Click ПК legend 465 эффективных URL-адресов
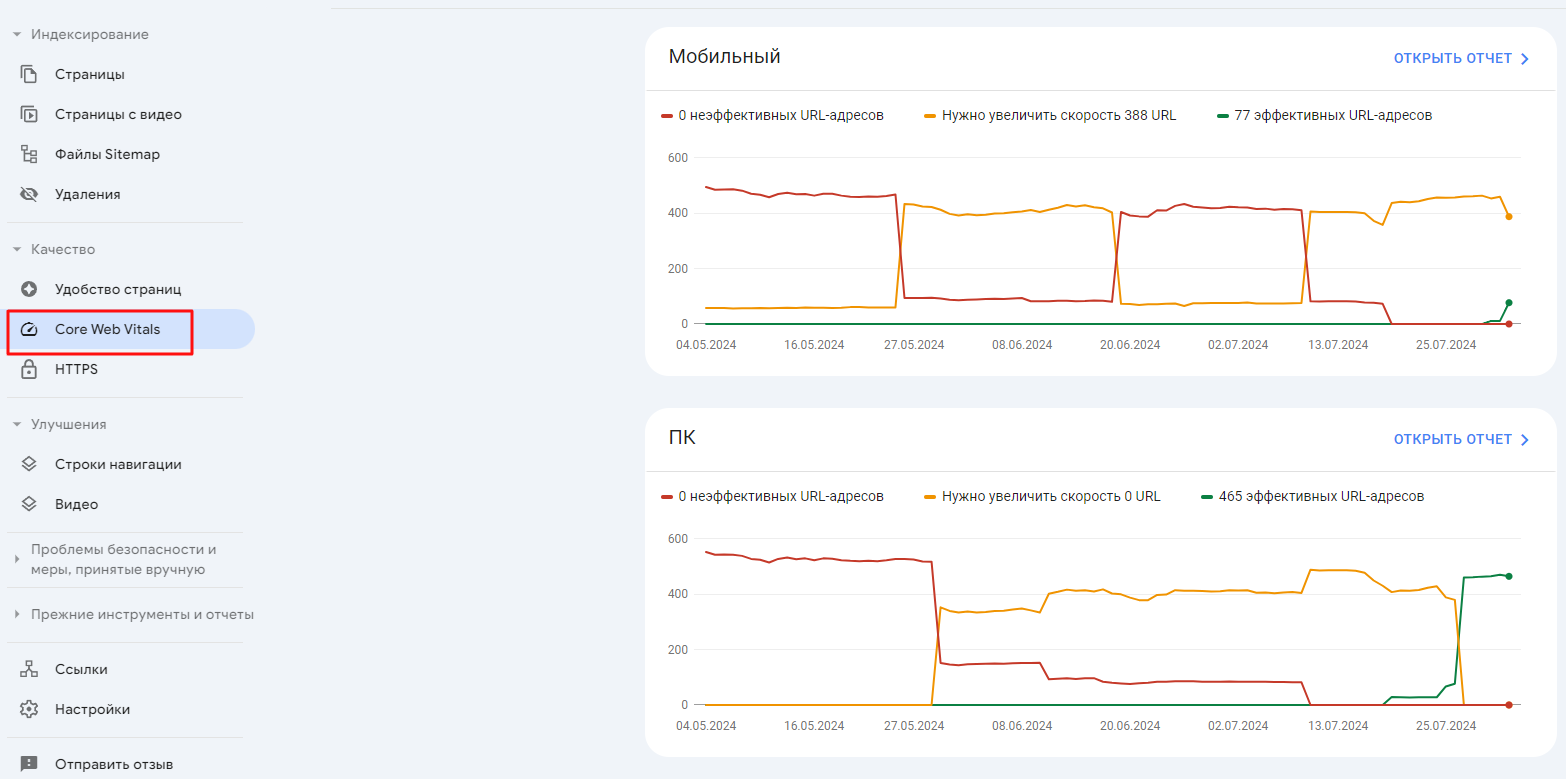The image size is (1566, 779). pos(1312,497)
